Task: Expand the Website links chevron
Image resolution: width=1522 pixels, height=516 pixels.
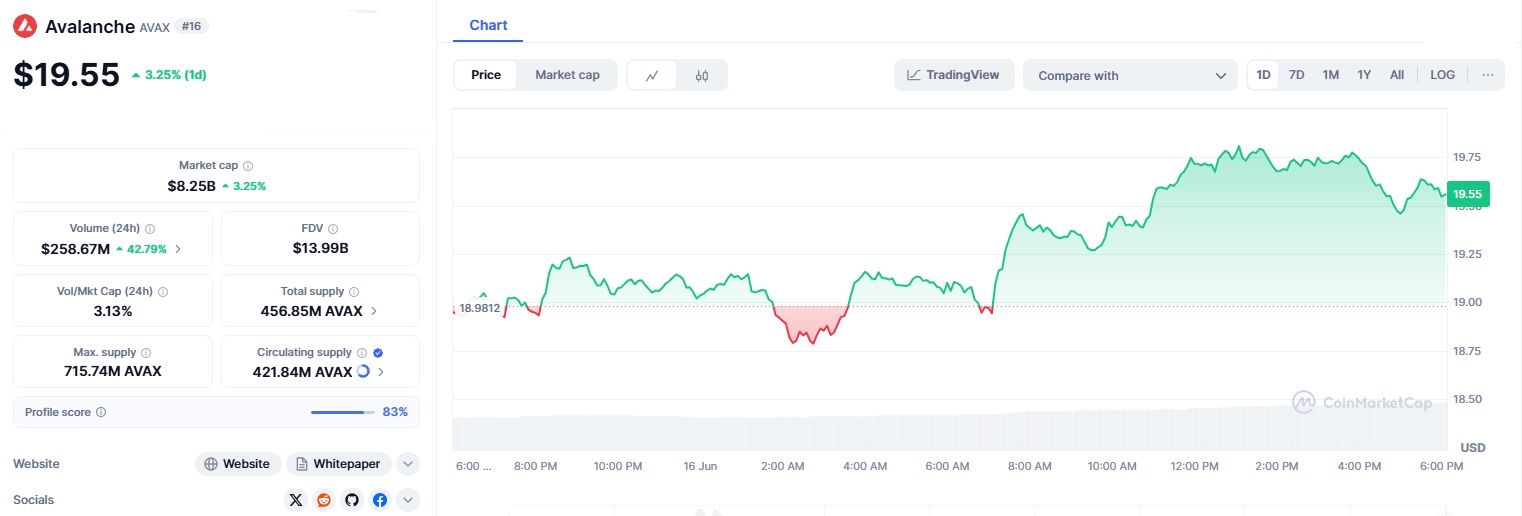Action: 407,464
